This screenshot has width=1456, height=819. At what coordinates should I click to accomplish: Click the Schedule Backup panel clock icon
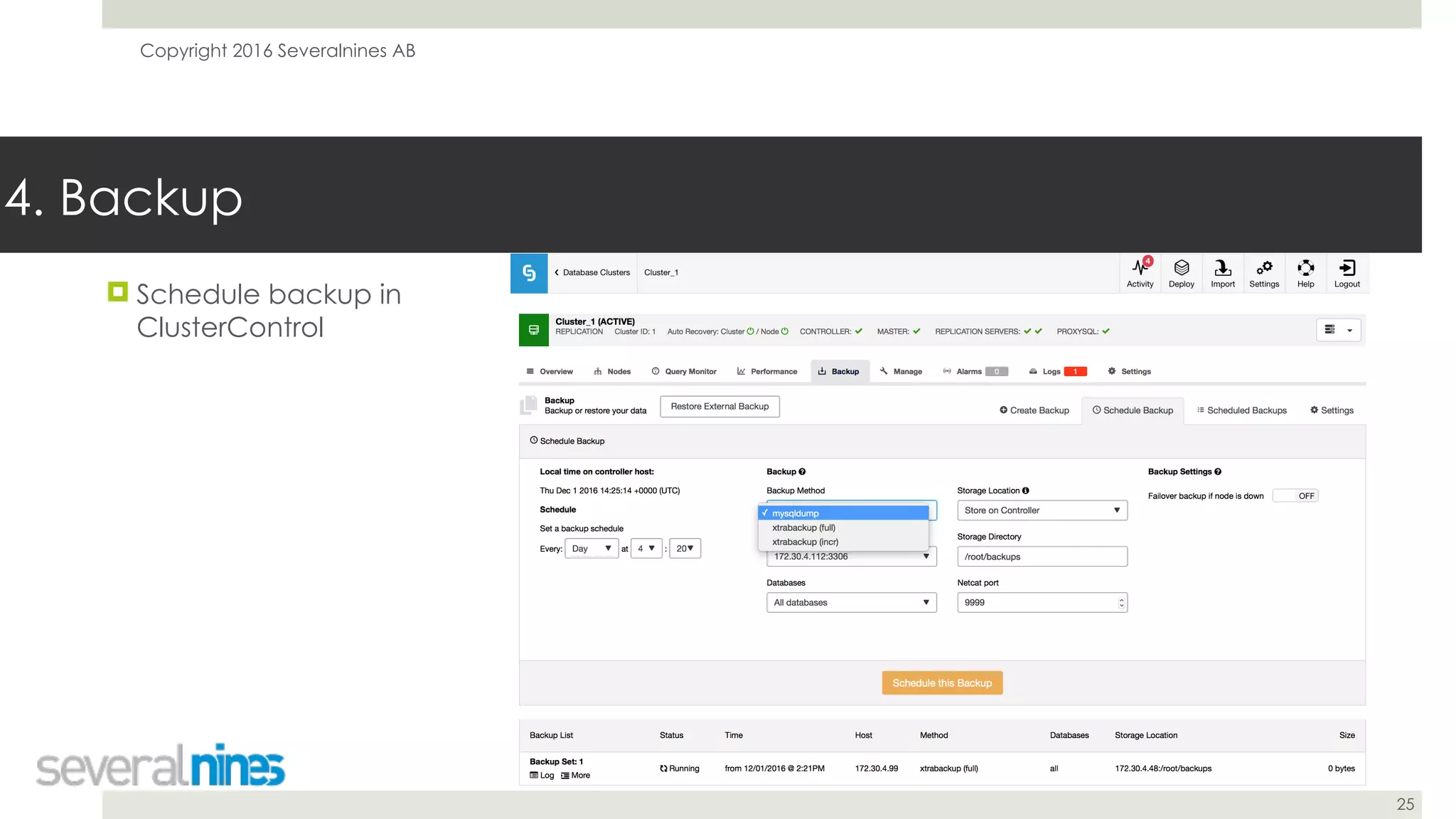[534, 441]
